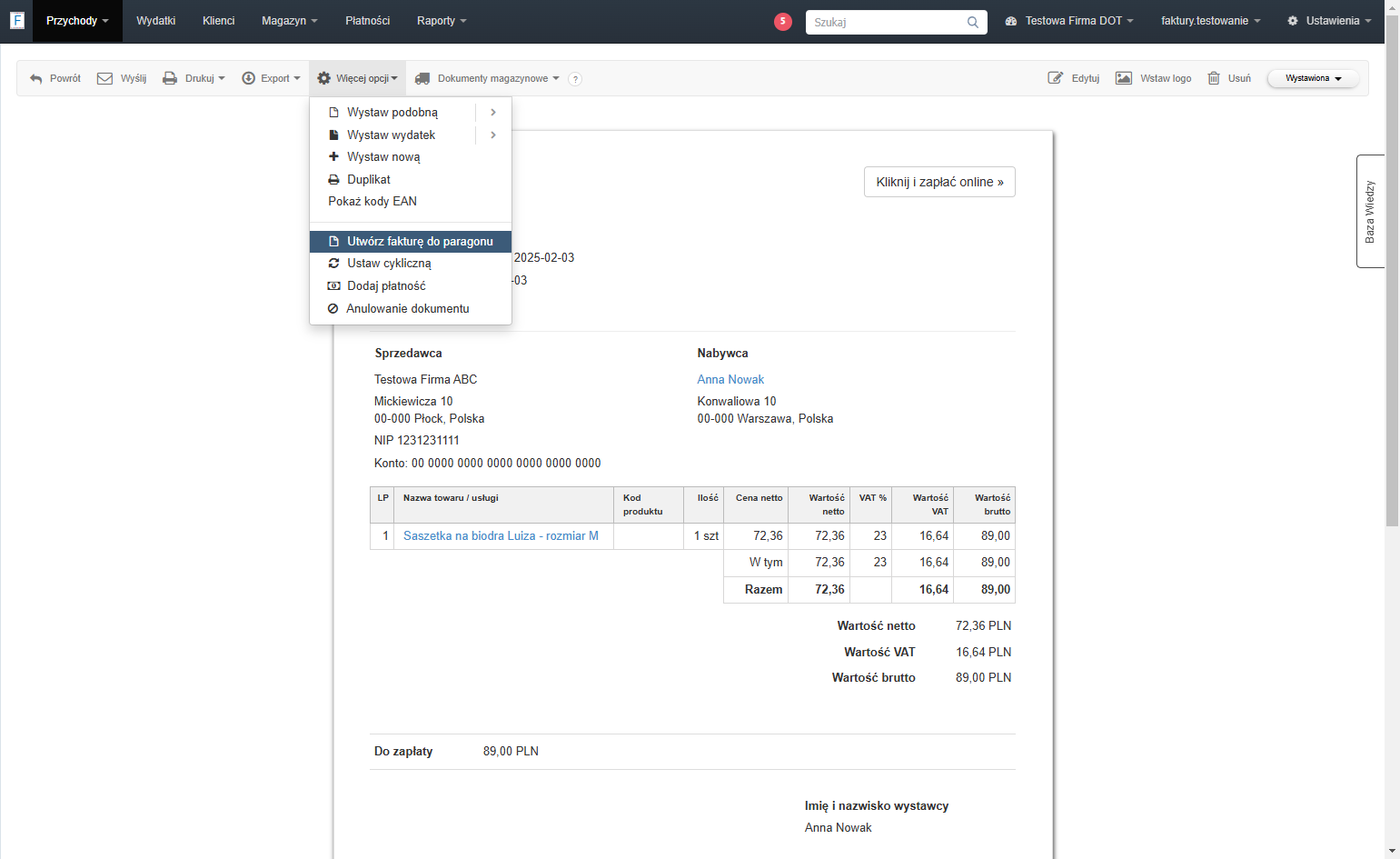Select Utwórz fakturę do paragonu
Image resolution: width=1400 pixels, height=859 pixels.
click(x=411, y=242)
